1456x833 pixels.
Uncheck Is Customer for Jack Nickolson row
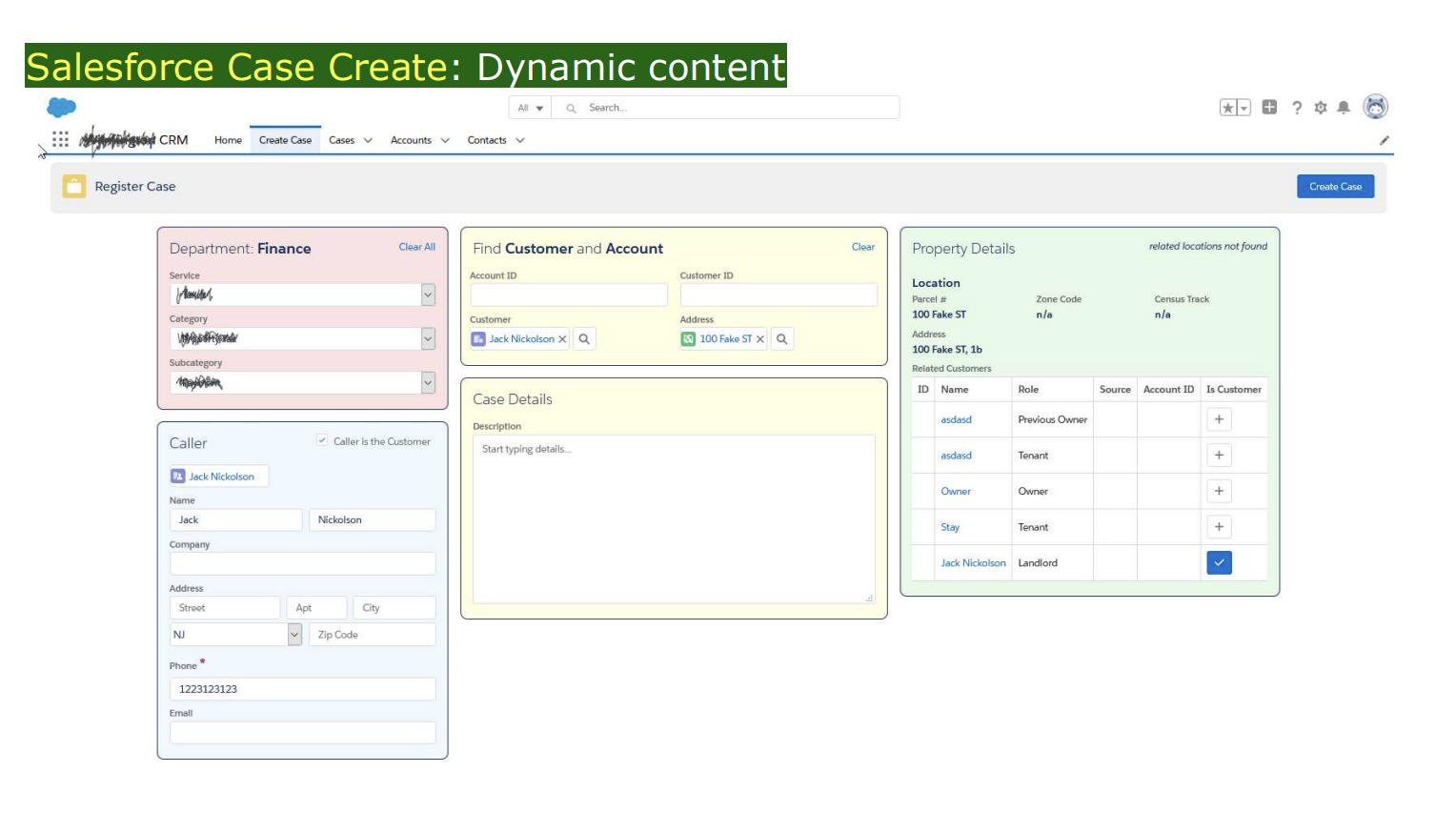click(1219, 563)
